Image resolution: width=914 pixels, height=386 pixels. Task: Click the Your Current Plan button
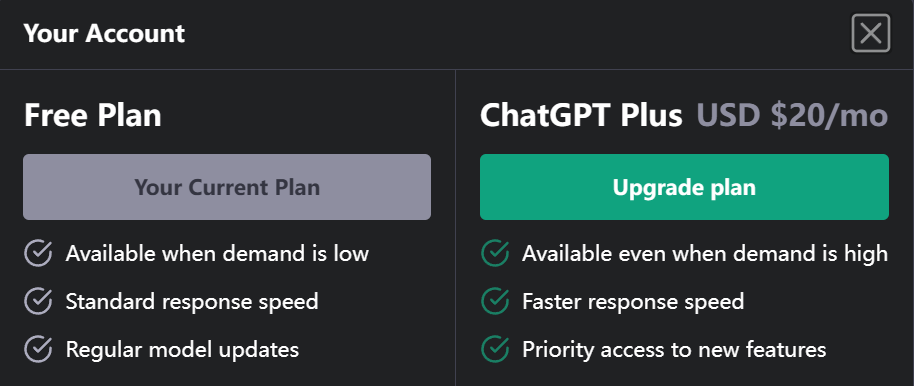[227, 187]
